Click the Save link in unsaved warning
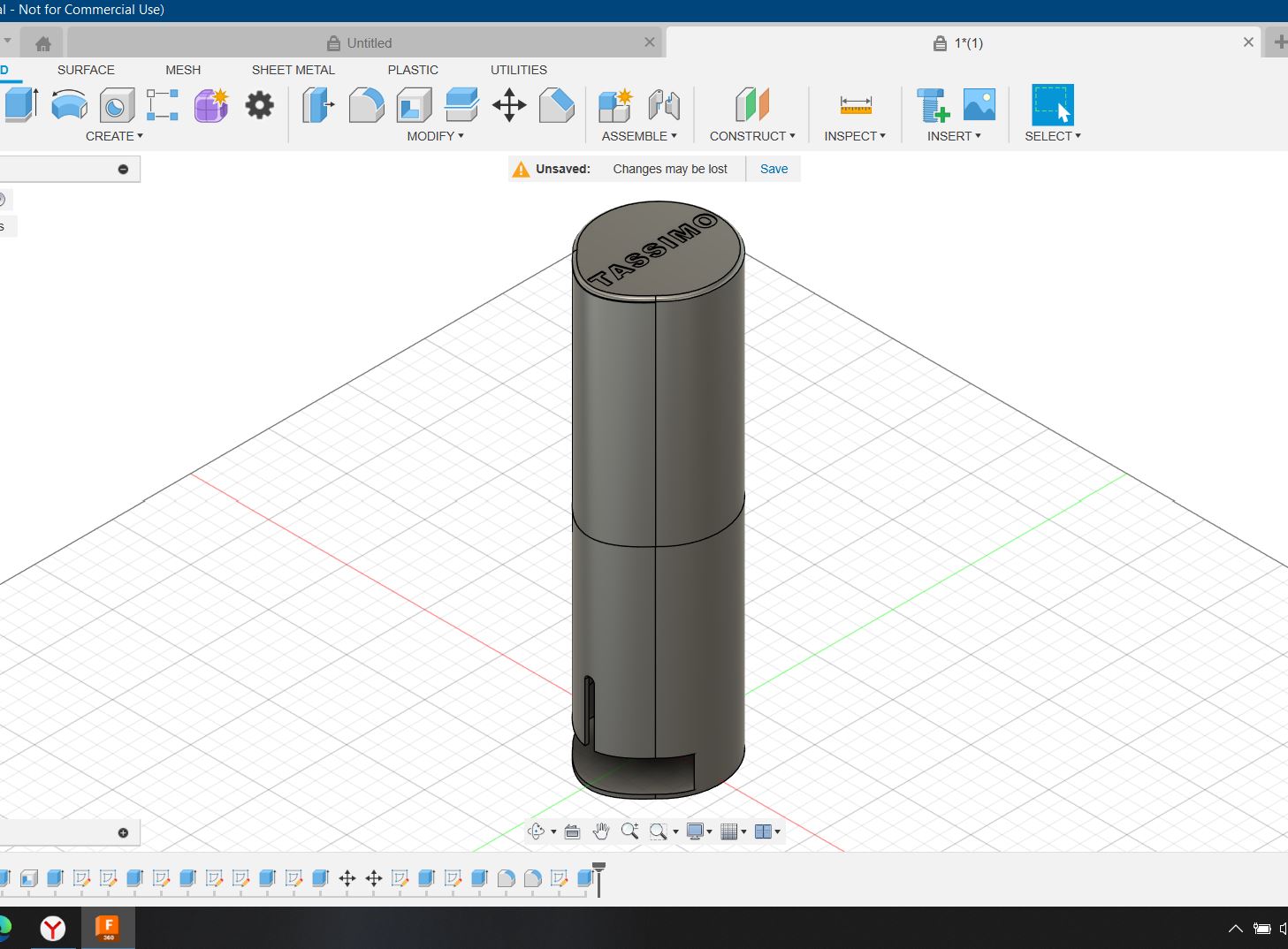 pyautogui.click(x=774, y=169)
